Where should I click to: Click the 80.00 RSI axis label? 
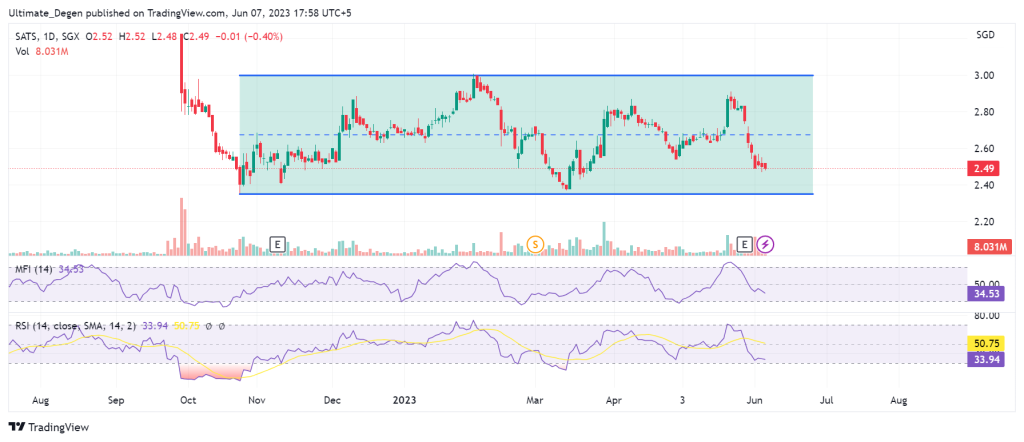[x=987, y=315]
